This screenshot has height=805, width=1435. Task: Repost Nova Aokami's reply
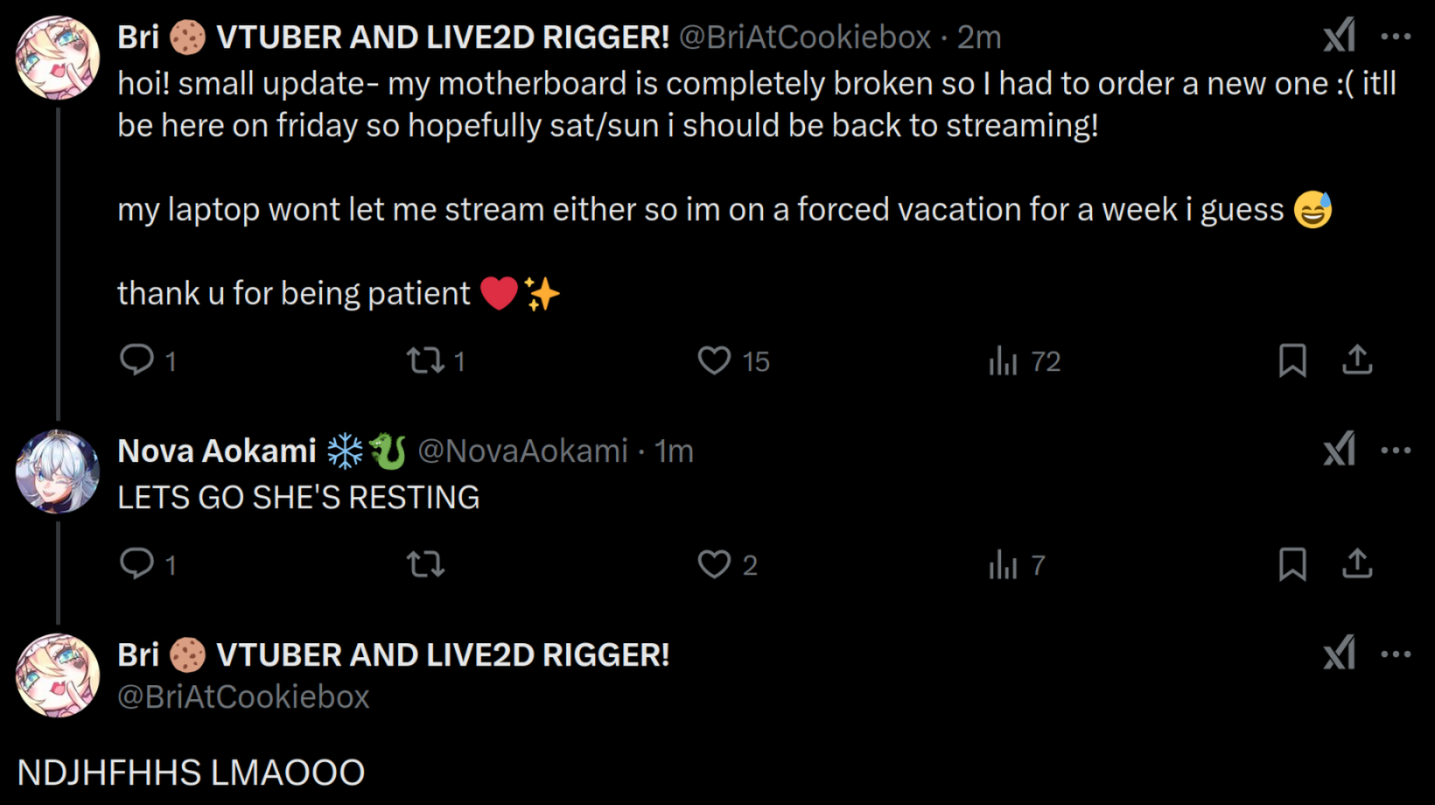[426, 565]
